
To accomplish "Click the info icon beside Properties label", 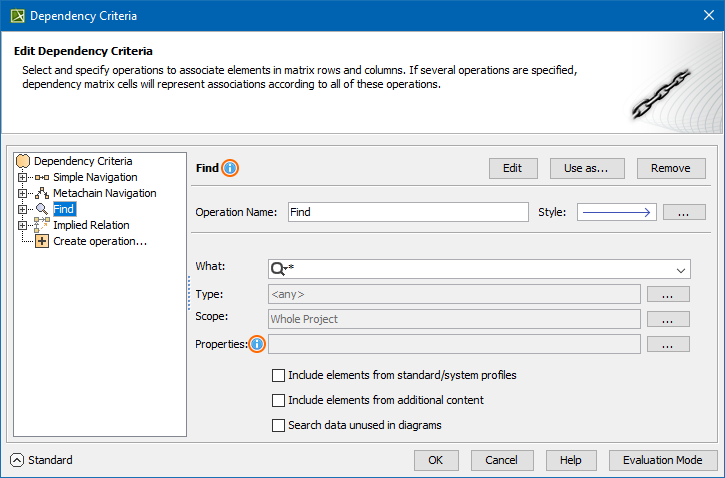I will tap(257, 344).
